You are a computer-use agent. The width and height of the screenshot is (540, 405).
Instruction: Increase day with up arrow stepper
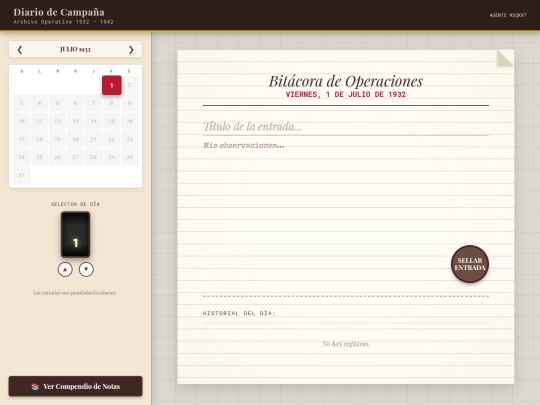click(65, 269)
